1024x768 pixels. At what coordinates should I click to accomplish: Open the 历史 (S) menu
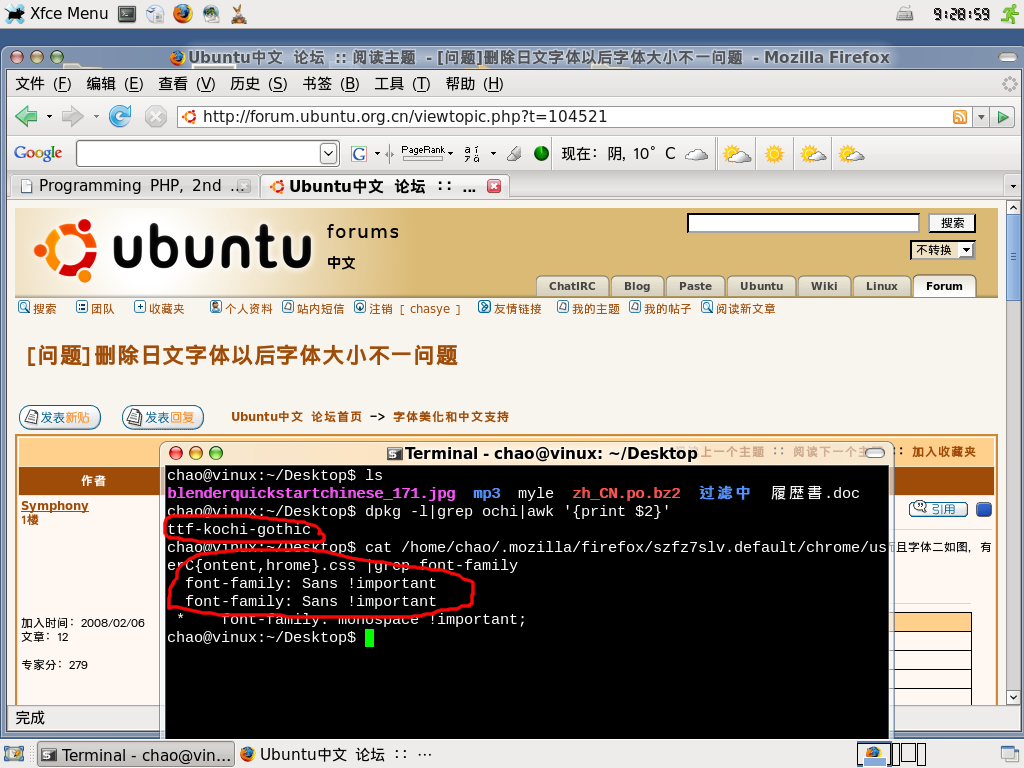(x=259, y=84)
